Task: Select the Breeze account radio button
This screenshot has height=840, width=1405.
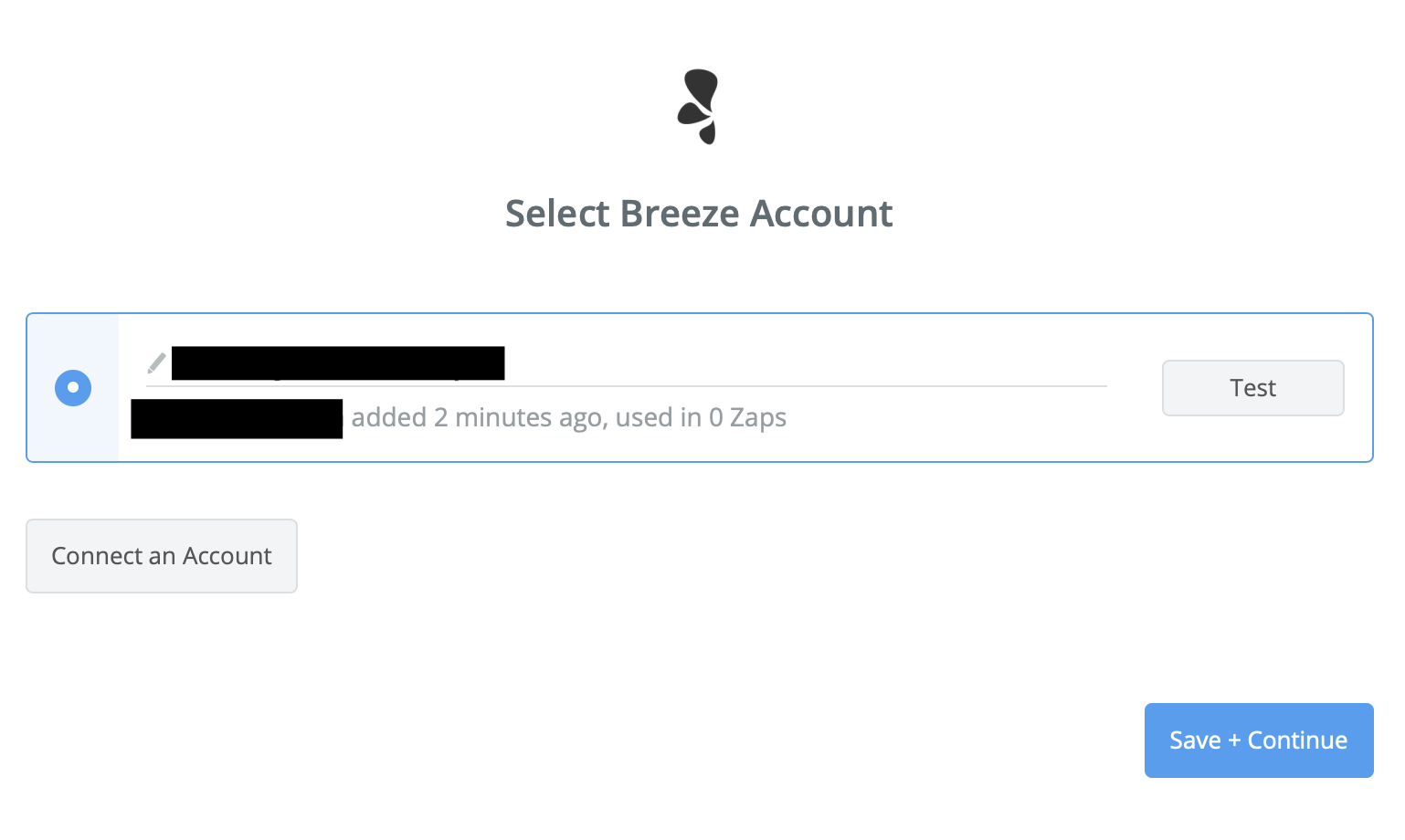Action: [x=73, y=388]
